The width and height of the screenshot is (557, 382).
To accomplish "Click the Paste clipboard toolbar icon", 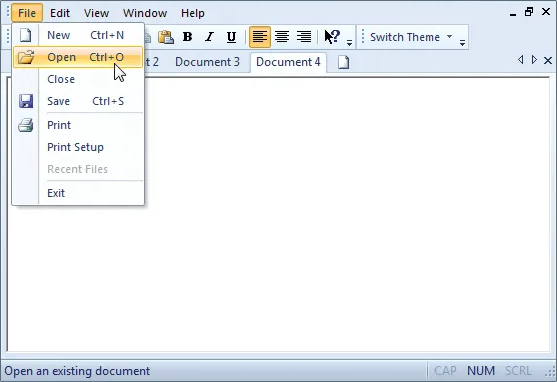I will (x=166, y=37).
